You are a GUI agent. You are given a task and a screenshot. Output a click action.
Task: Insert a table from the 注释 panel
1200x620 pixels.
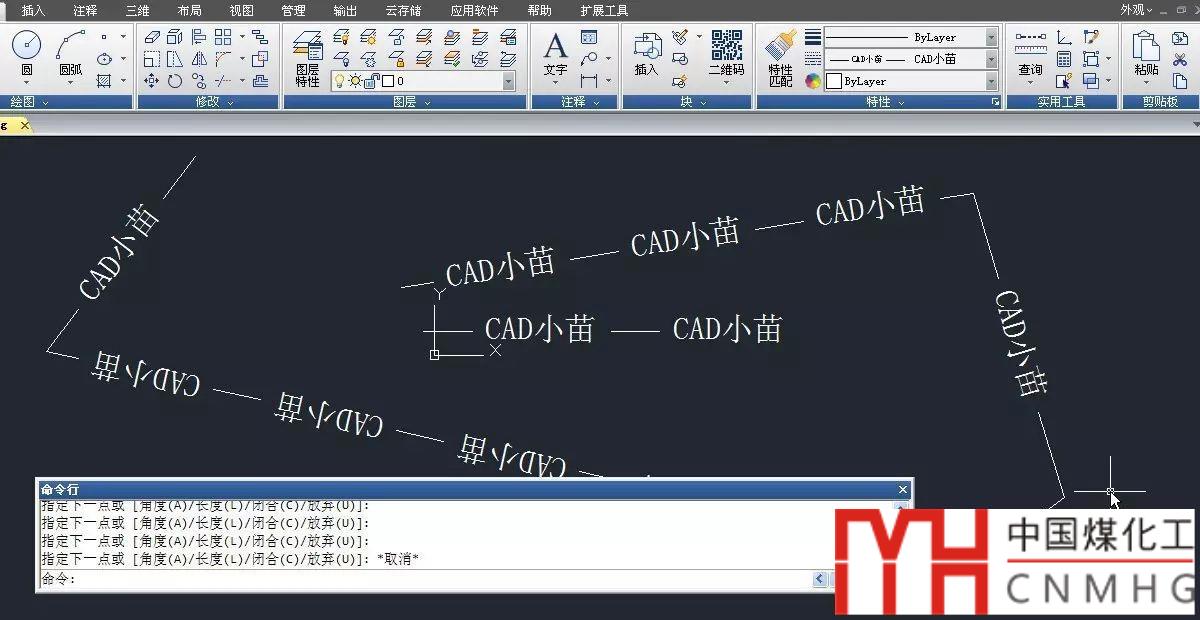(589, 37)
